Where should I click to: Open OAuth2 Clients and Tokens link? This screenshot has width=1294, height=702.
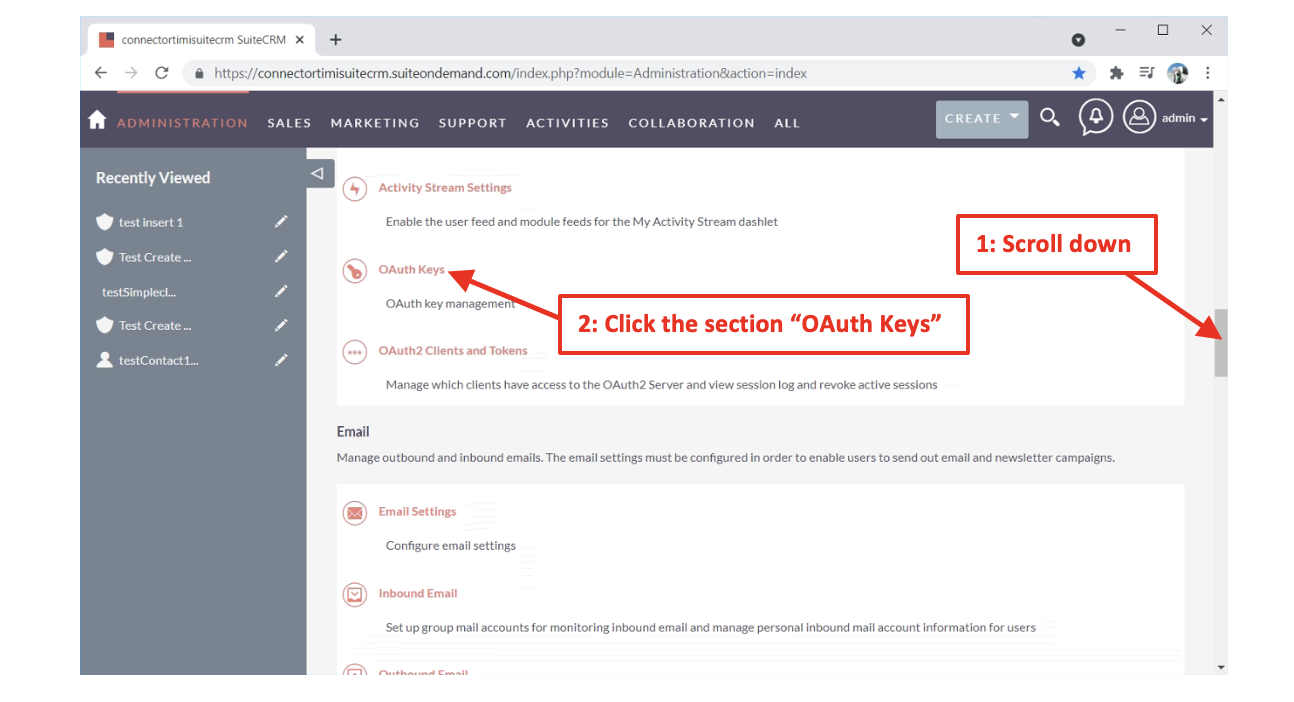(x=452, y=351)
